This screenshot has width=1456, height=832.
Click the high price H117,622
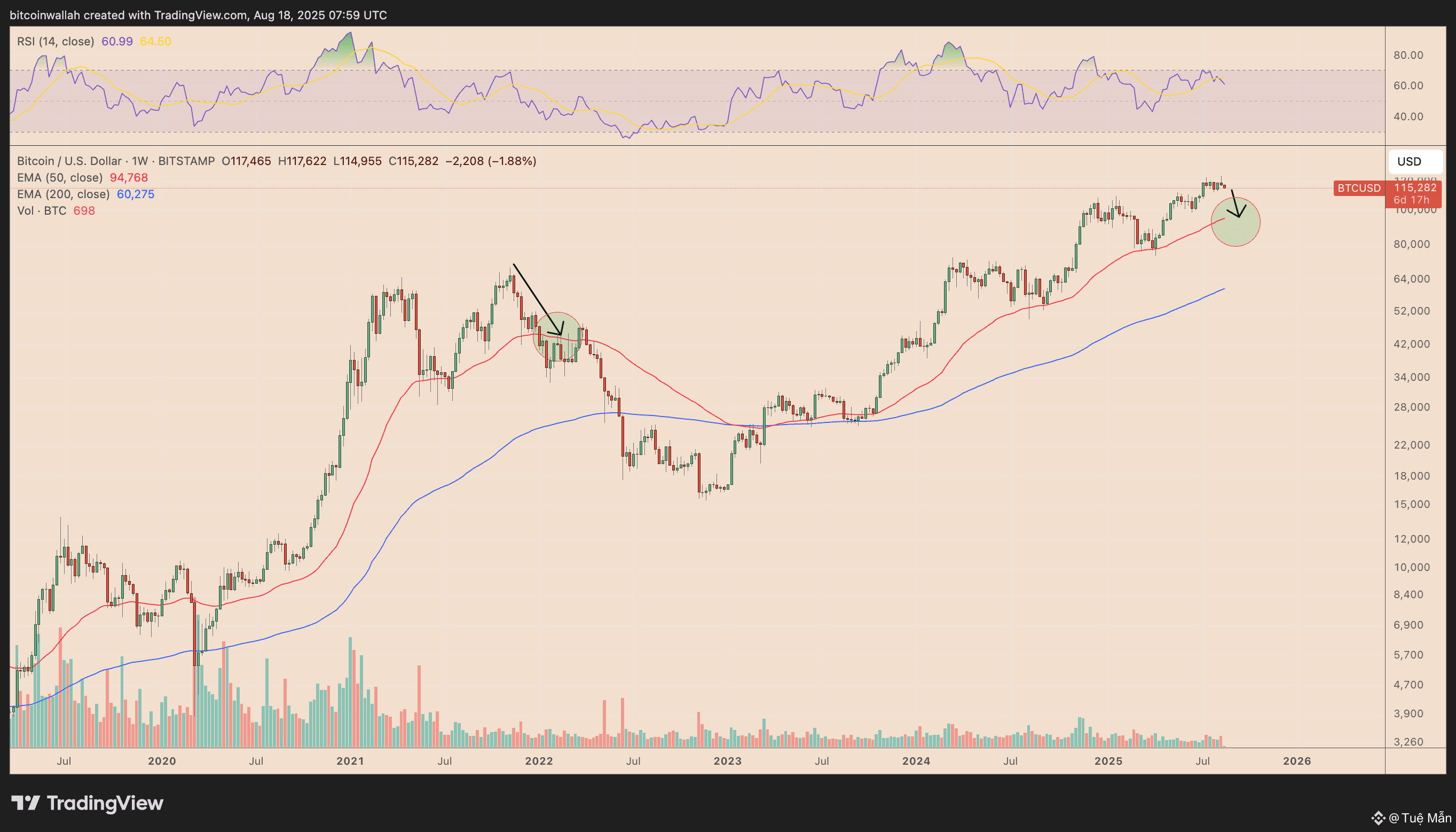[302, 161]
